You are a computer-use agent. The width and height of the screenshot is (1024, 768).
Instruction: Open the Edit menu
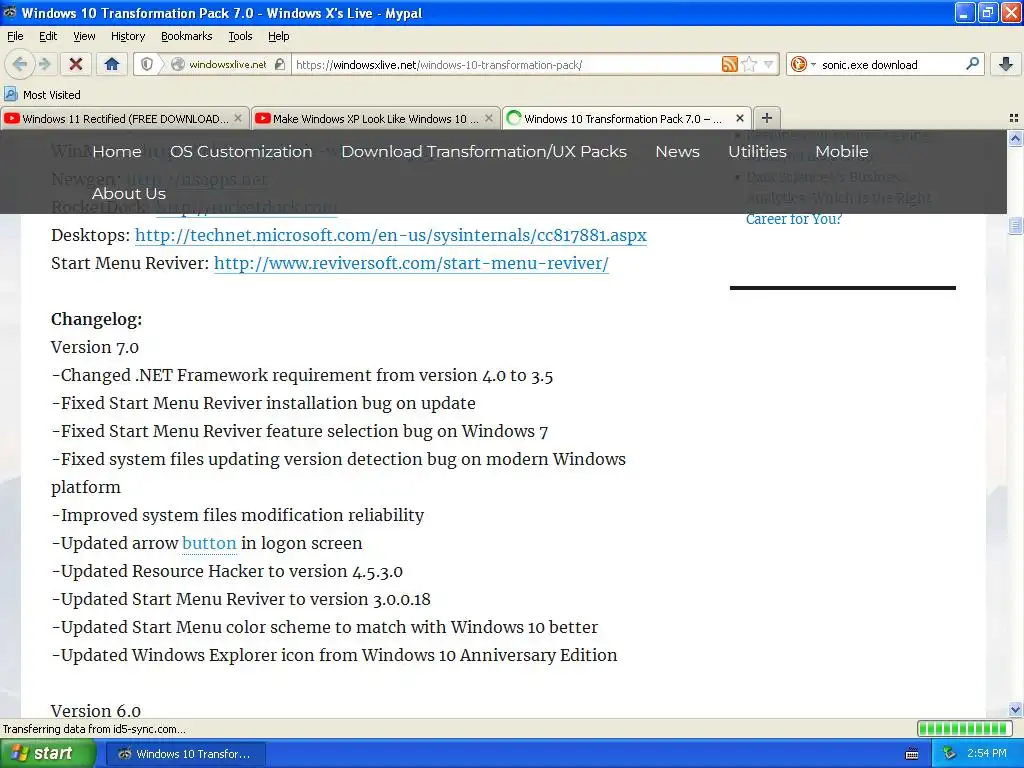point(48,36)
